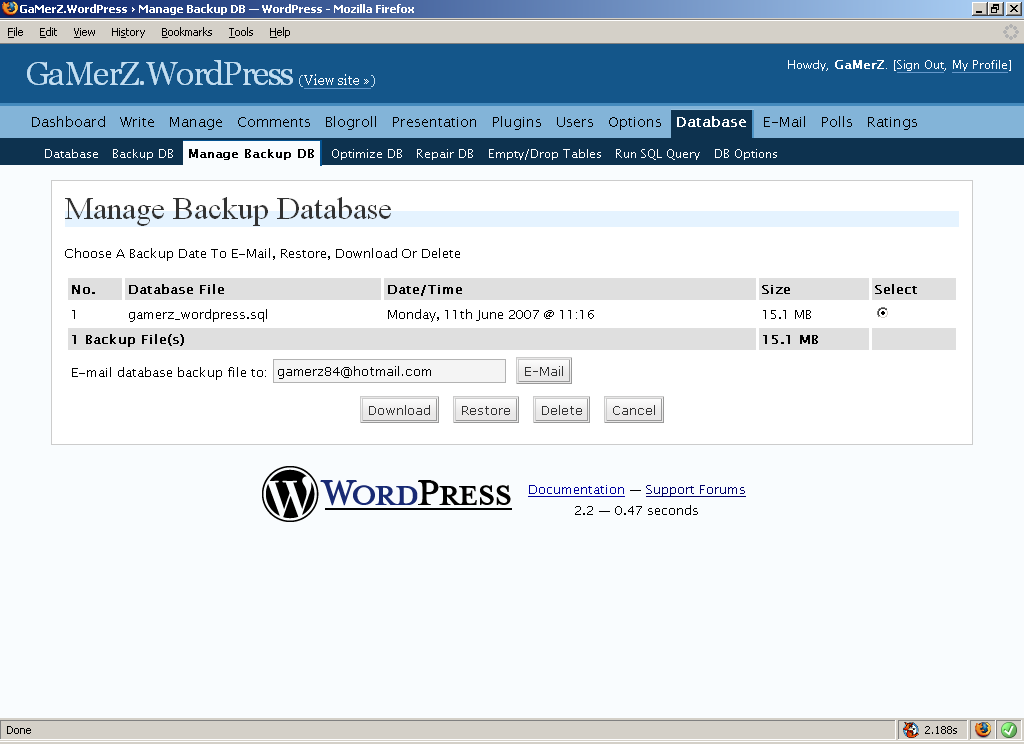Click the green checkmark status bar icon
Viewport: 1024px width, 744px height.
[x=1009, y=730]
